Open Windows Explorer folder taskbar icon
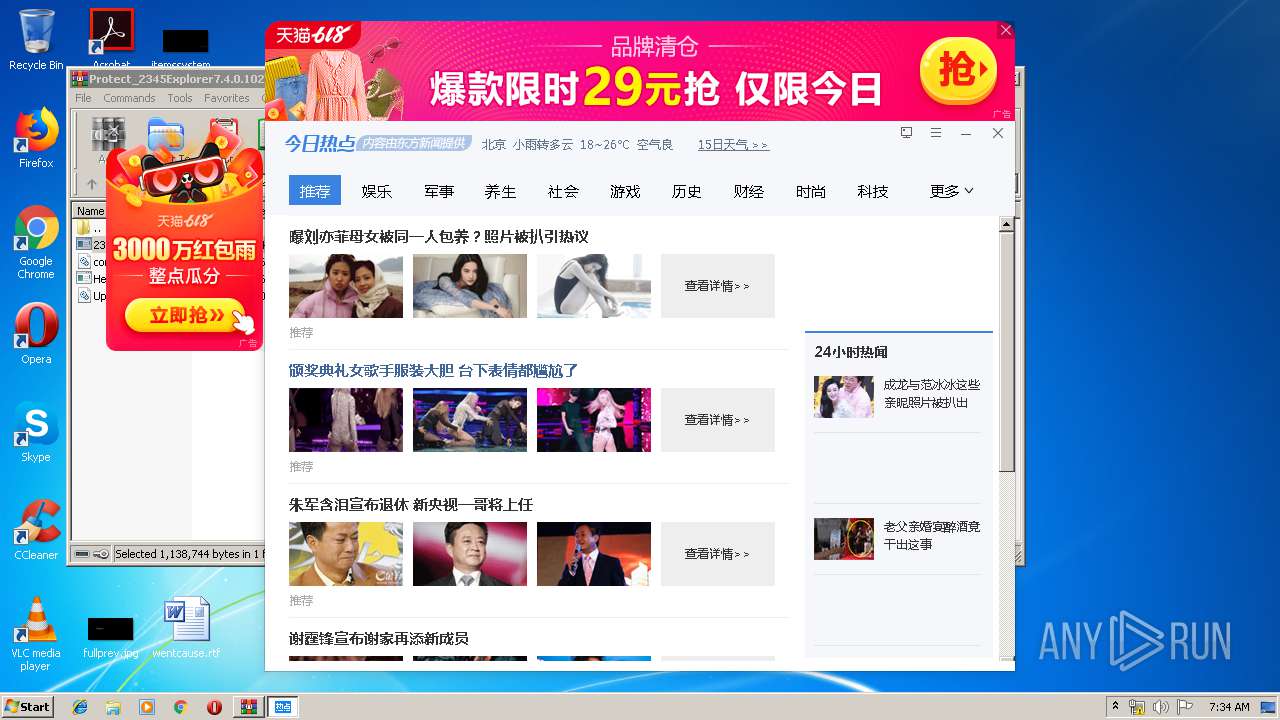 click(113, 707)
